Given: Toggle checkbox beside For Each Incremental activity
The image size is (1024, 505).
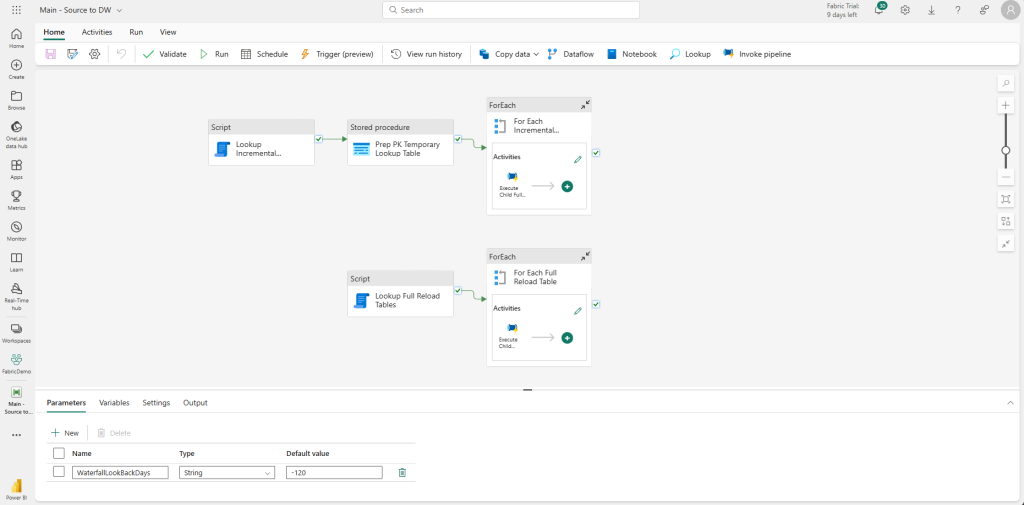Looking at the screenshot, I should [x=596, y=153].
